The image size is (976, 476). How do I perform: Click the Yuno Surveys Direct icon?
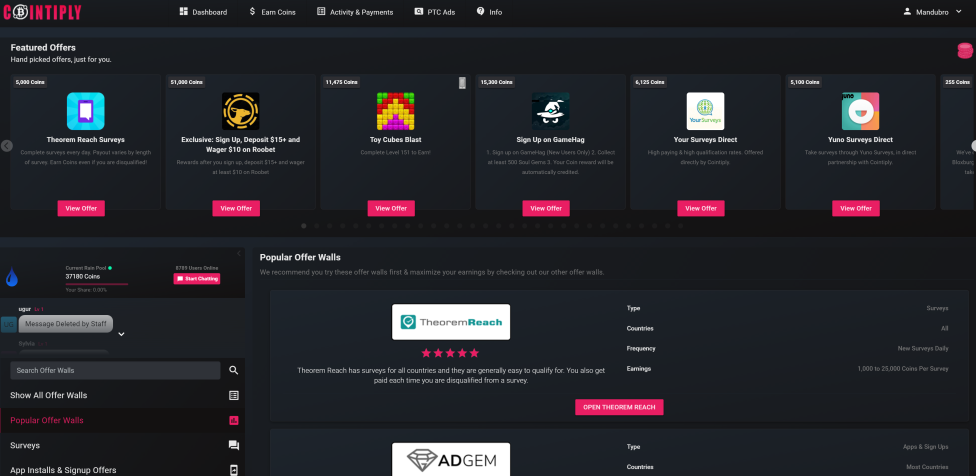(x=860, y=111)
